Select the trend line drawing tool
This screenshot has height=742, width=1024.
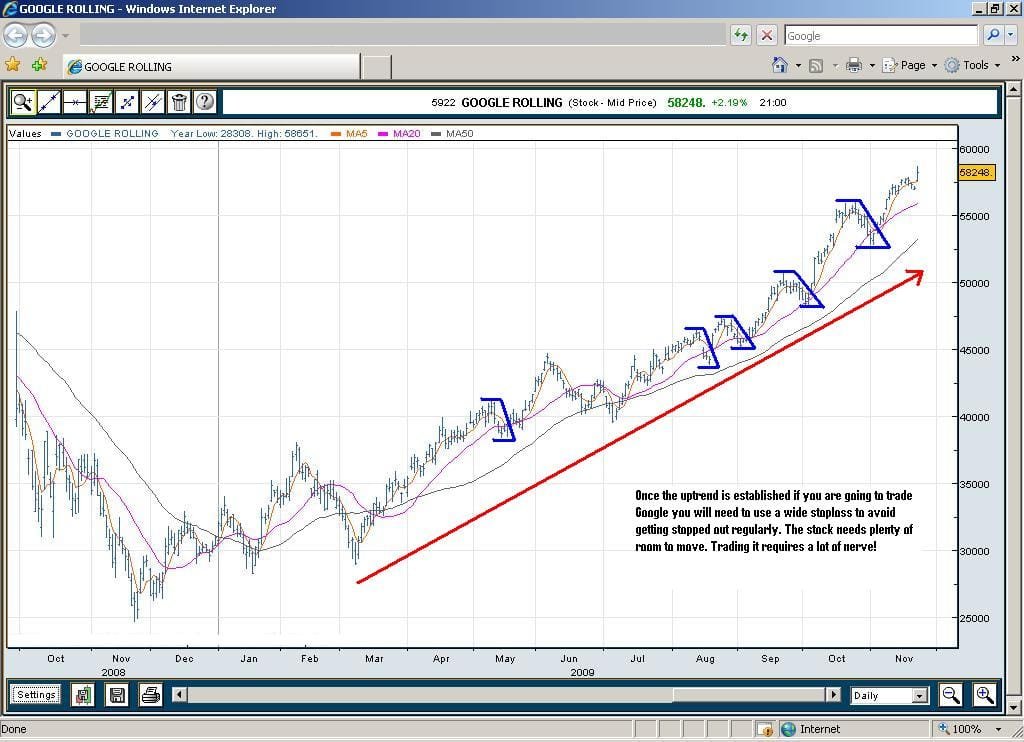pos(49,102)
